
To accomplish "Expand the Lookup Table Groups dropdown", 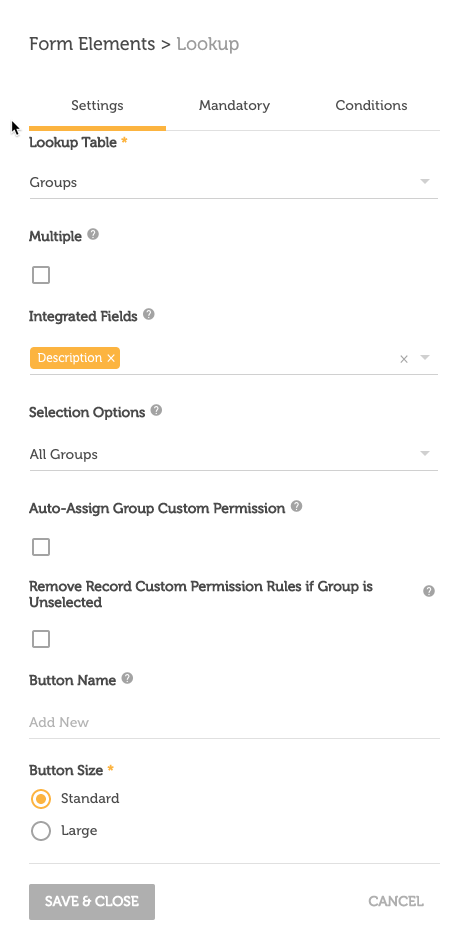I will click(233, 182).
